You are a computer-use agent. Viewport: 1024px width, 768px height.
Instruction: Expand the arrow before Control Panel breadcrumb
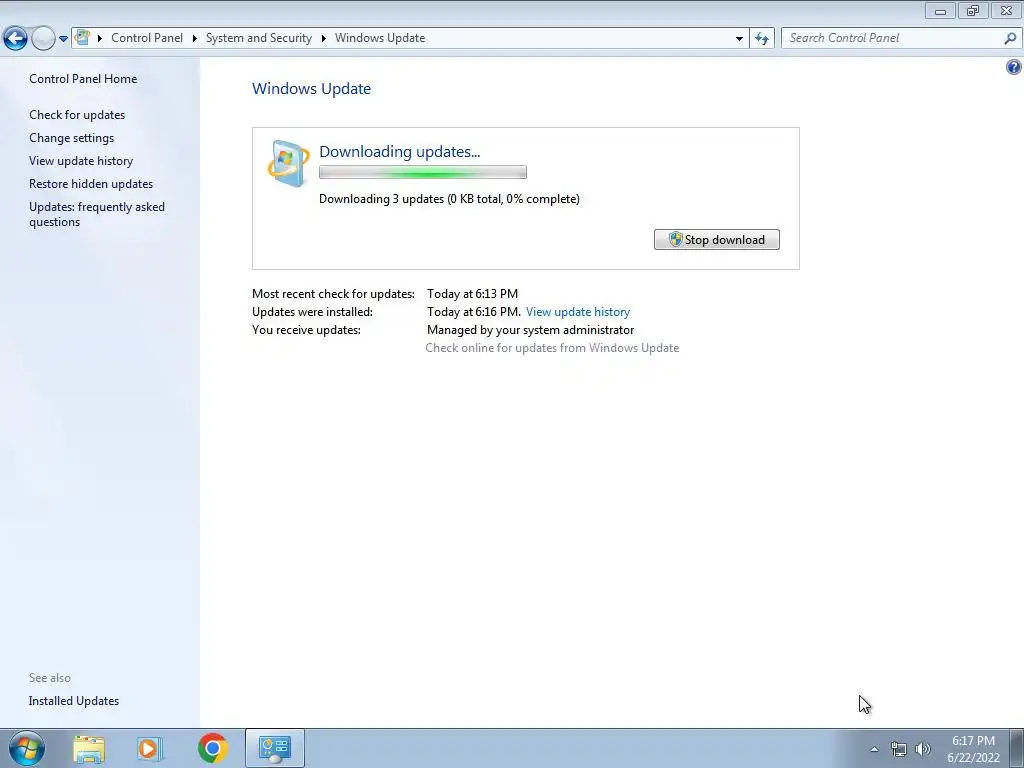pyautogui.click(x=100, y=38)
